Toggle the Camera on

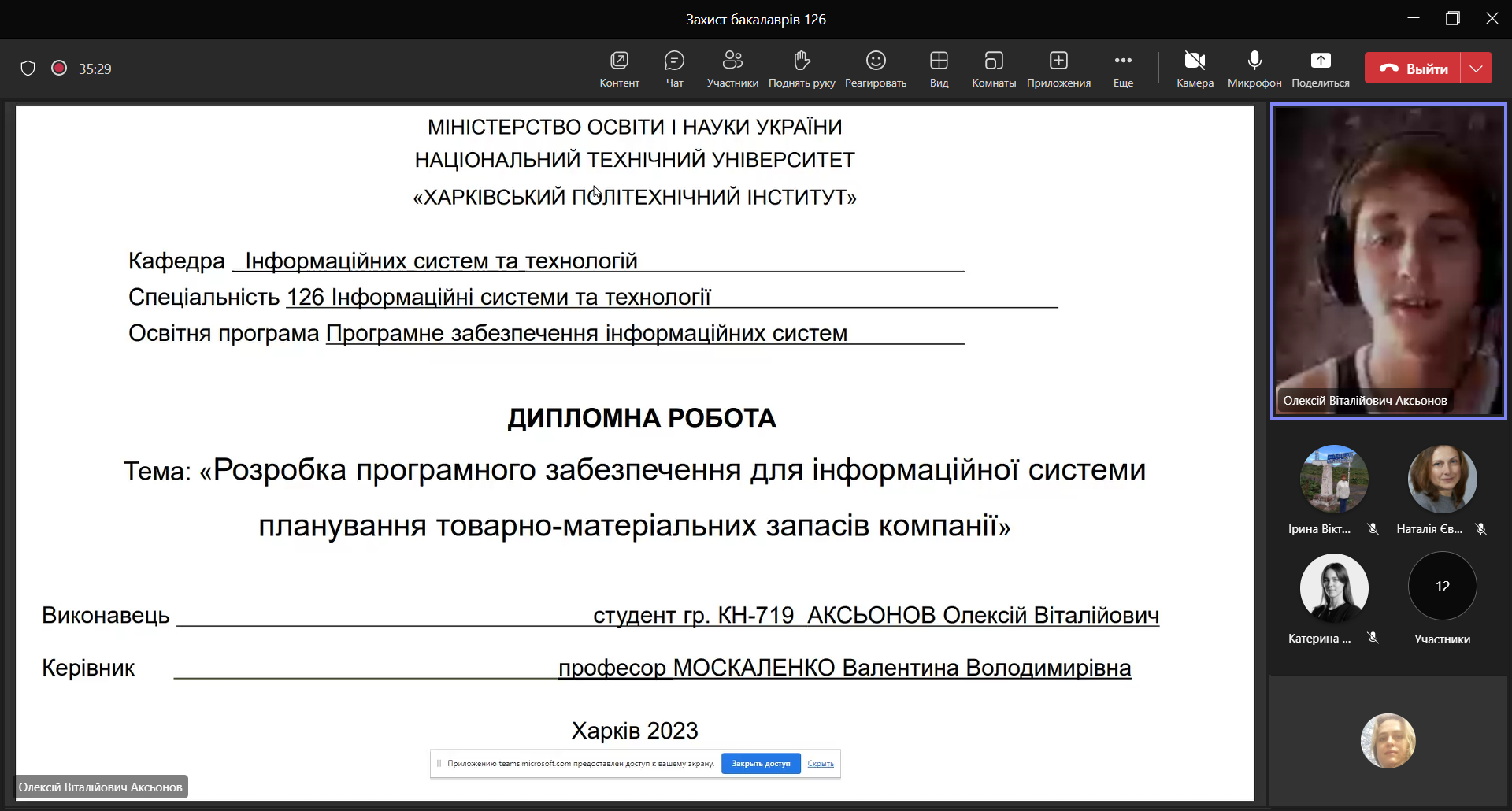1195,69
